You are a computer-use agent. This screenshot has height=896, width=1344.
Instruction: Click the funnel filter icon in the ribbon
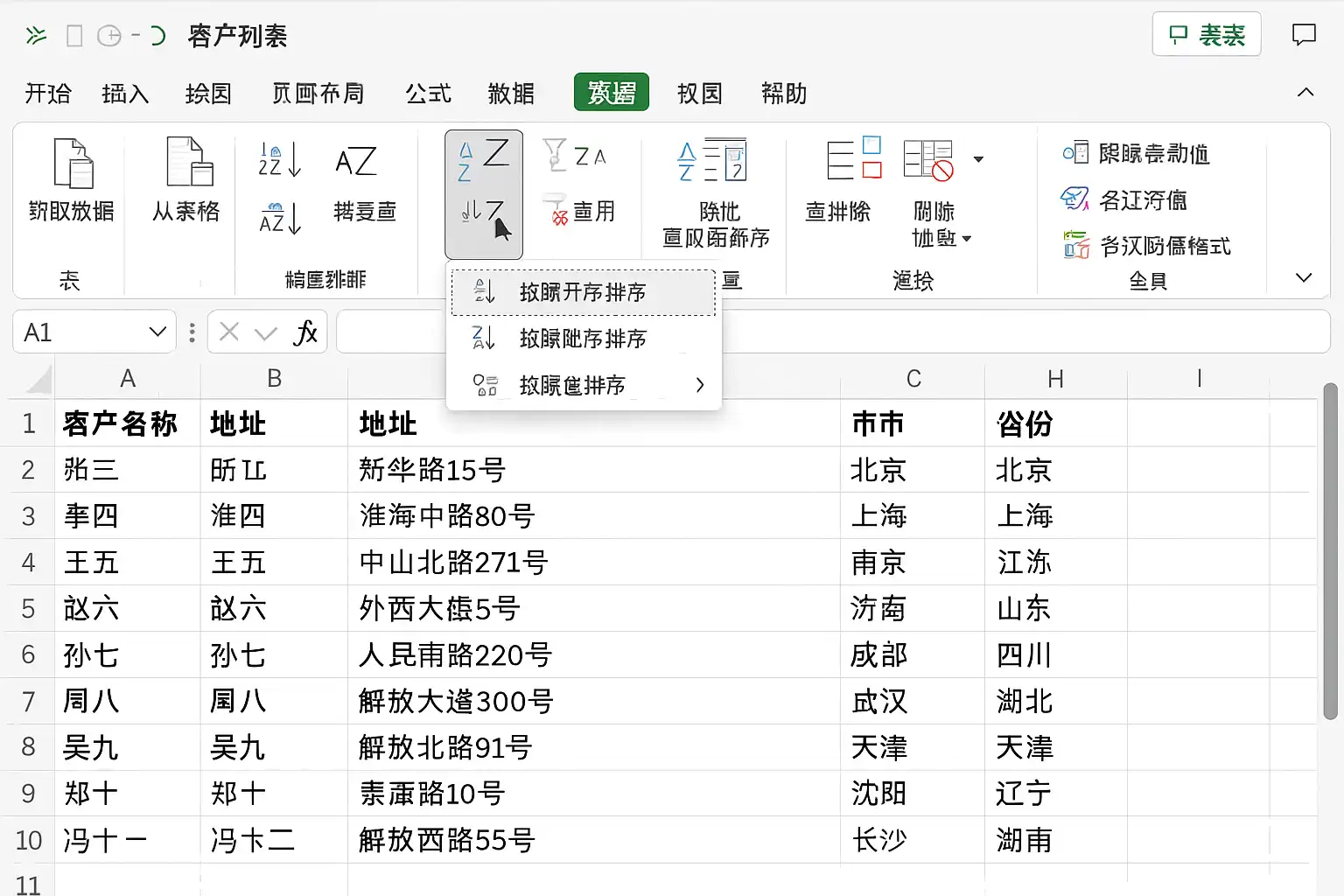(x=555, y=156)
